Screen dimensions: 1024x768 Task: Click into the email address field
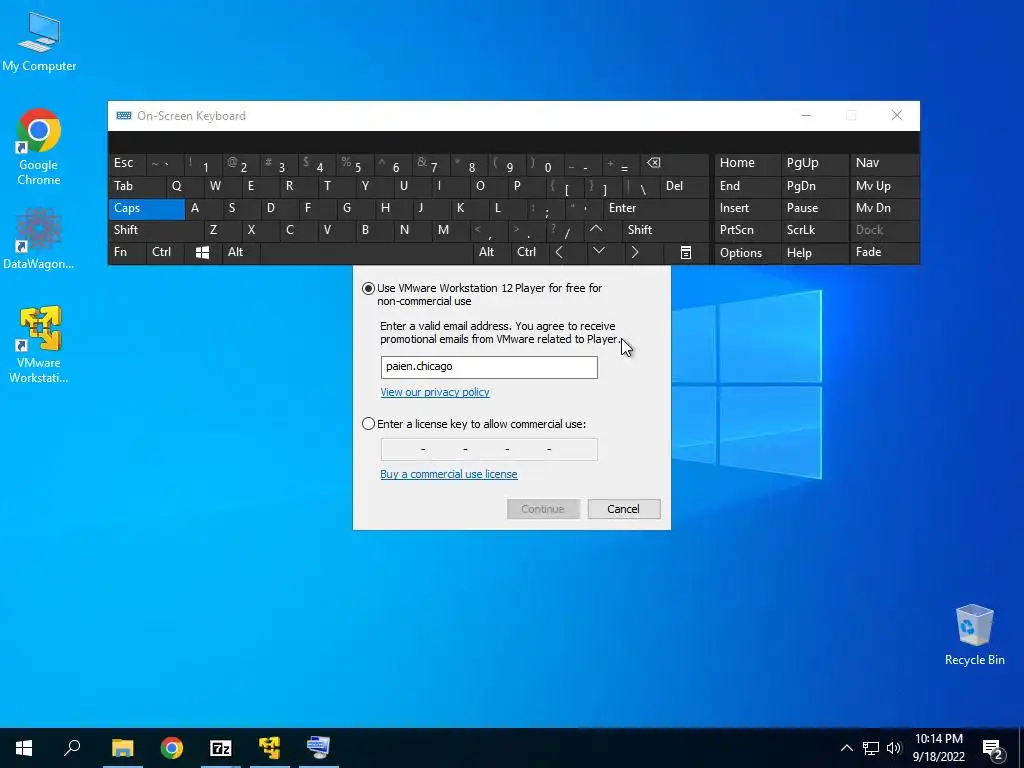coord(489,367)
